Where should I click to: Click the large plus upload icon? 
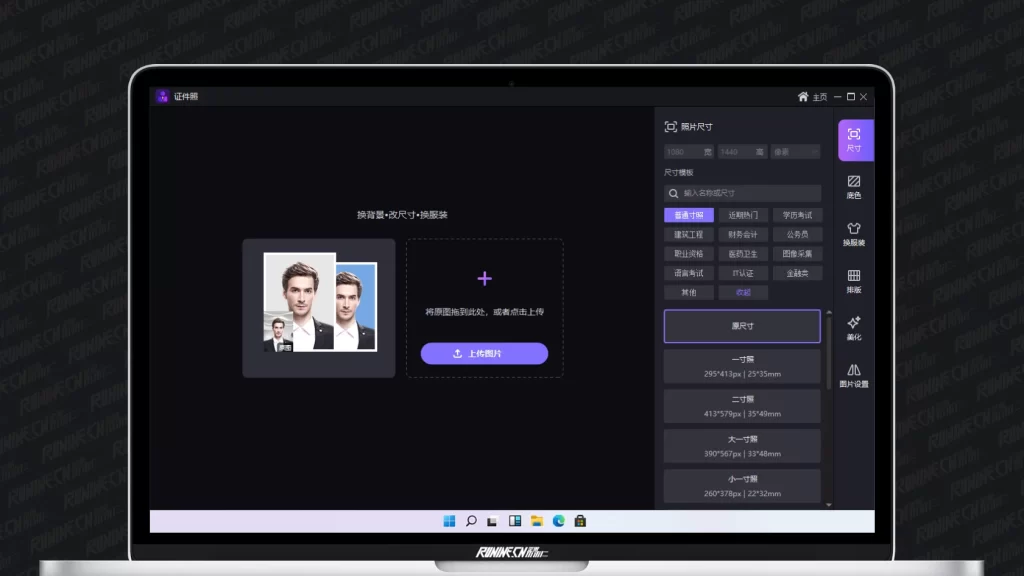click(x=484, y=279)
